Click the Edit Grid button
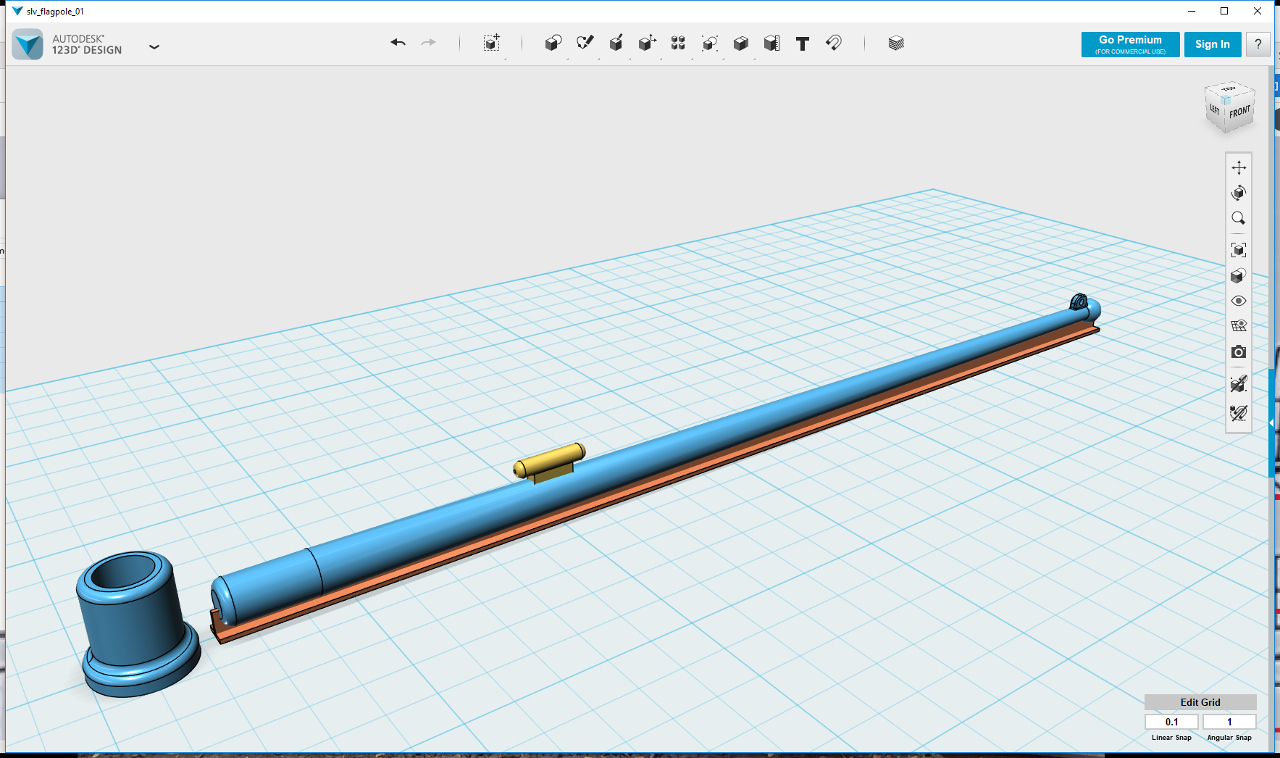Image resolution: width=1280 pixels, height=758 pixels. [1200, 702]
